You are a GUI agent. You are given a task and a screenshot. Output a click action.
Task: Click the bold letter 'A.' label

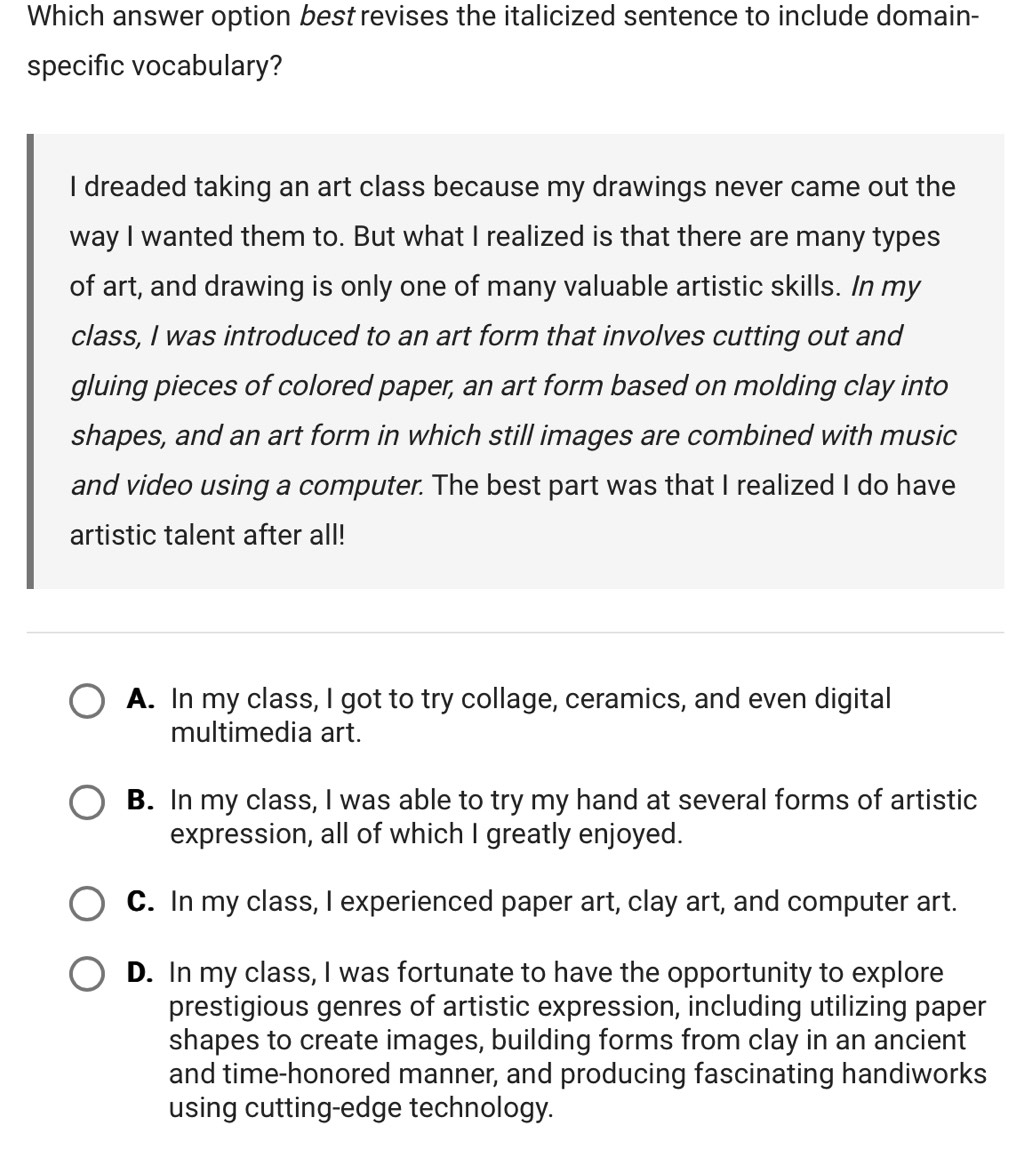coord(141,698)
